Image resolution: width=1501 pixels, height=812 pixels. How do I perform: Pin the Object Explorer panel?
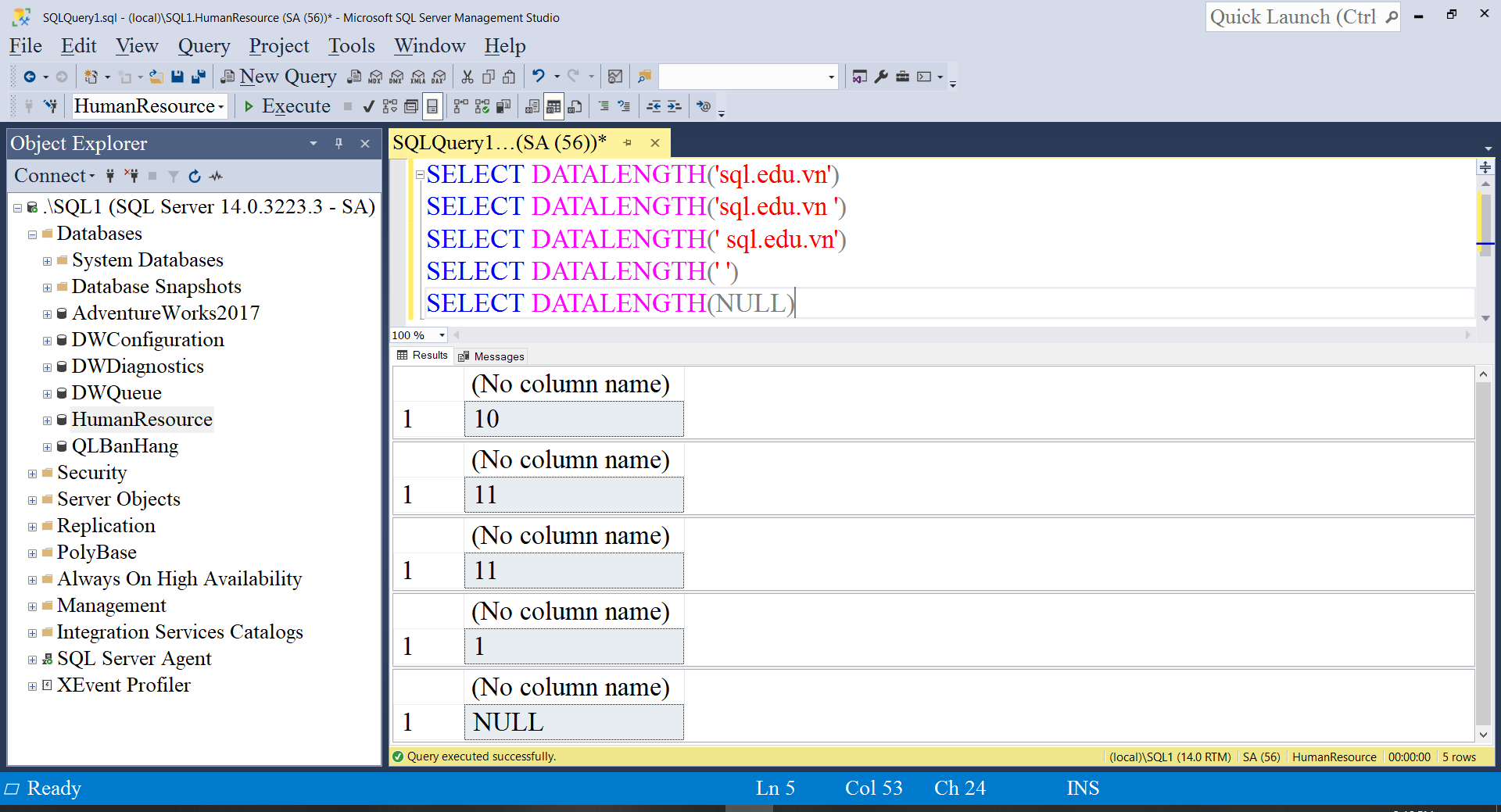[x=339, y=144]
